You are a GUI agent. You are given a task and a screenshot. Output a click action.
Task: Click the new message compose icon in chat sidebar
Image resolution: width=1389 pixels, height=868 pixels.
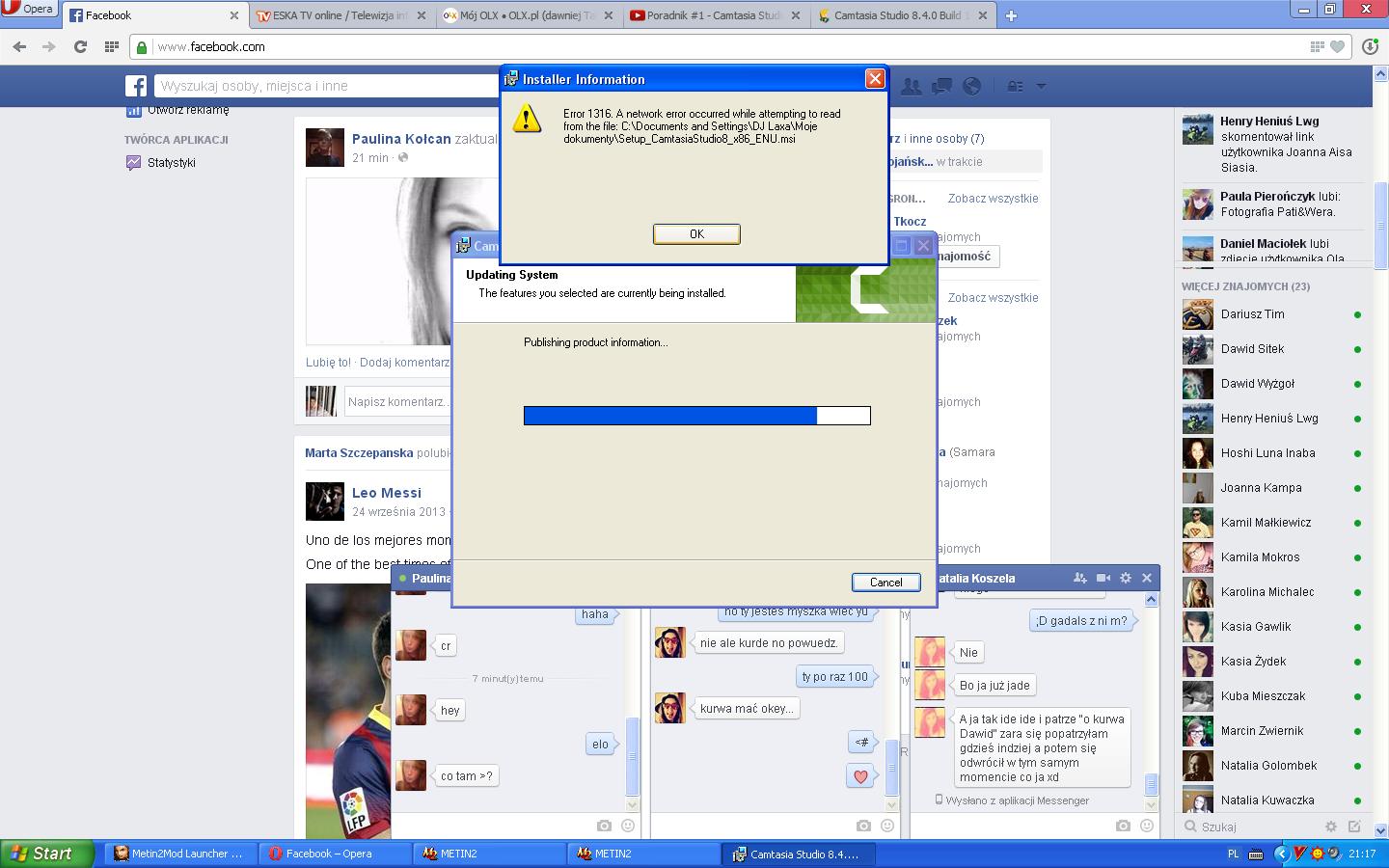[x=1354, y=827]
